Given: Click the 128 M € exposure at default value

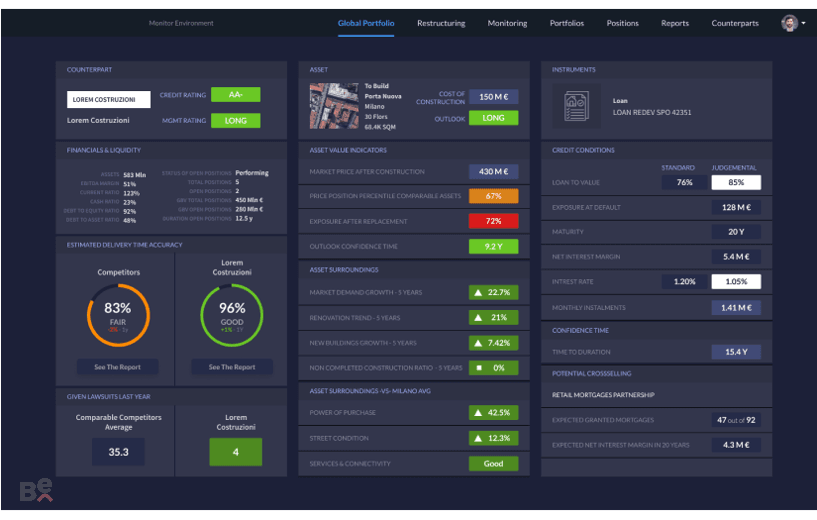Looking at the screenshot, I should (x=736, y=207).
